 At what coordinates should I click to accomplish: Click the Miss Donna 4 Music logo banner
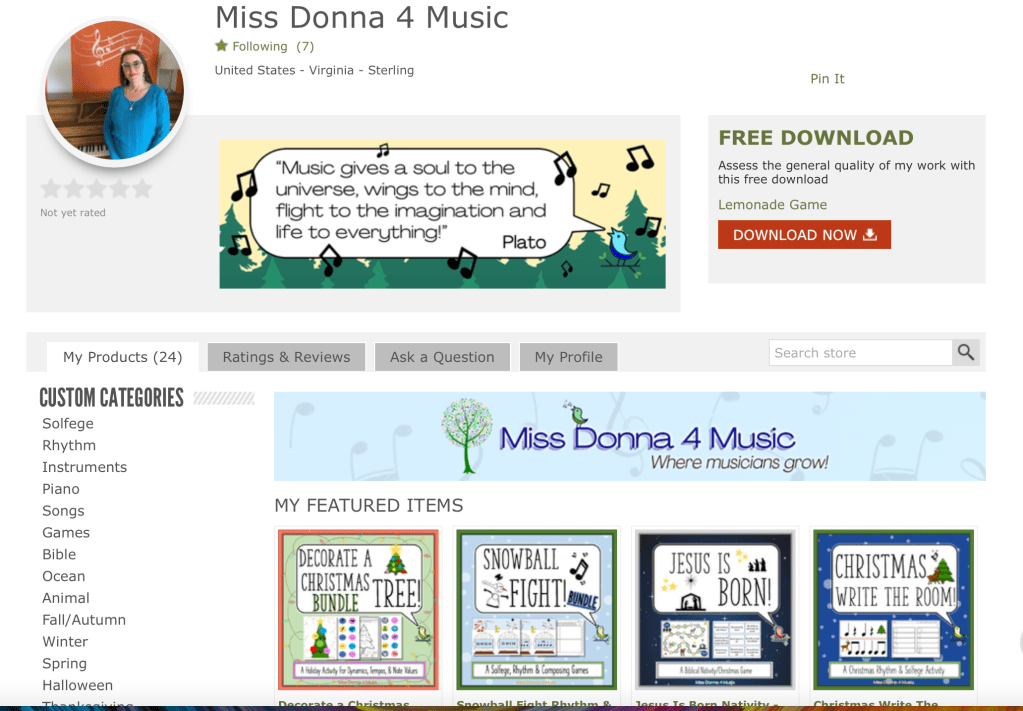point(630,436)
